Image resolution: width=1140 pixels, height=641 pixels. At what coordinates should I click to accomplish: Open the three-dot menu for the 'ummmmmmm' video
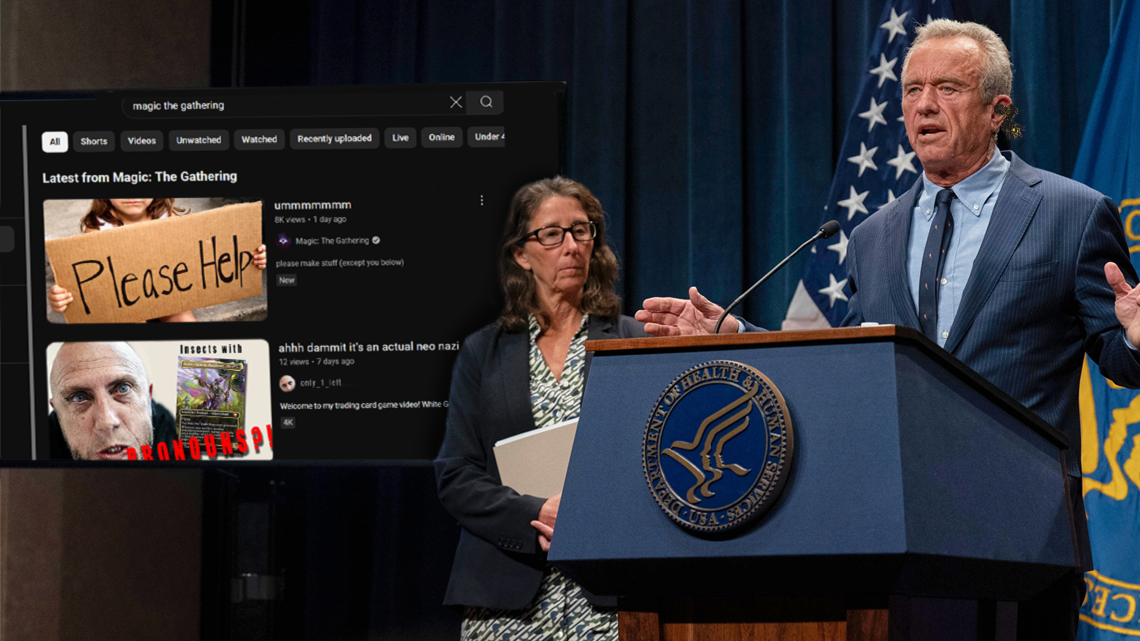(x=481, y=201)
